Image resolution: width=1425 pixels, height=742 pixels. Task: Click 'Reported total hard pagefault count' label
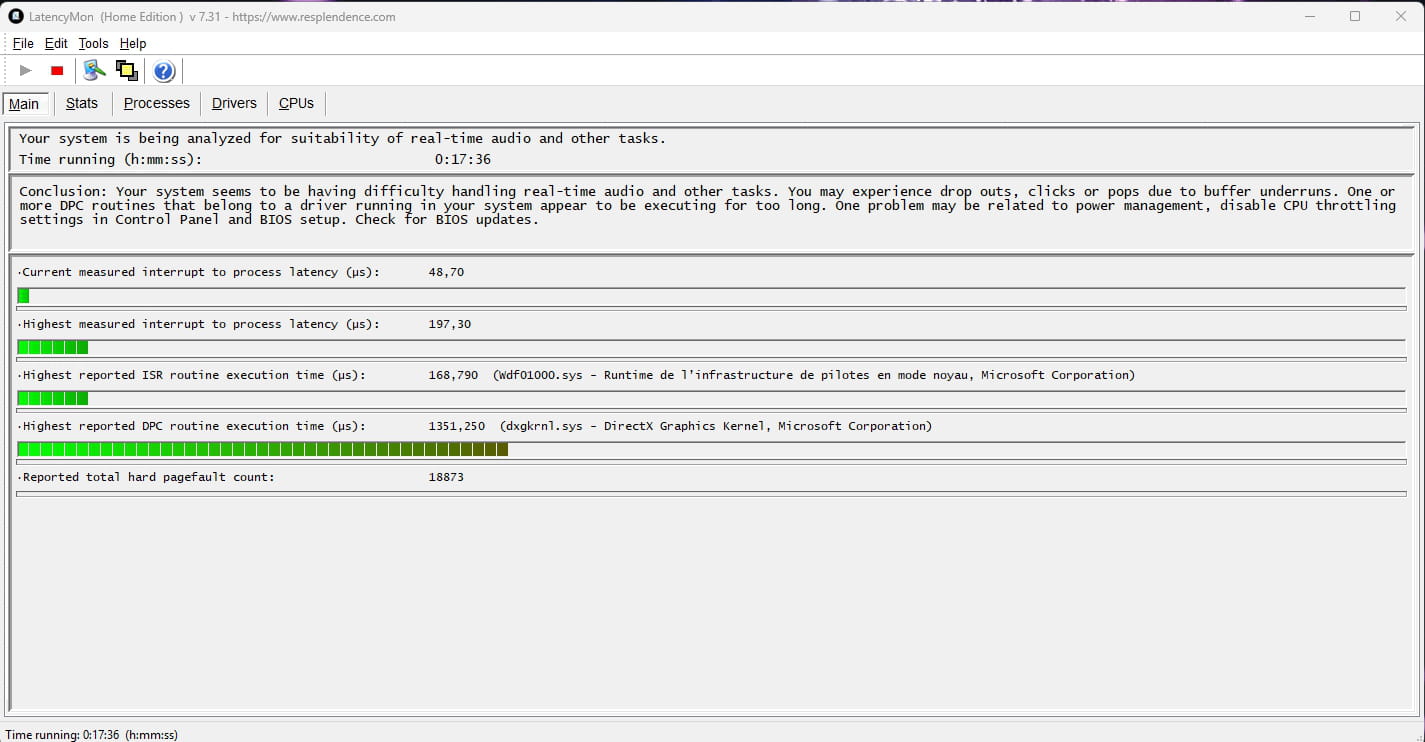(147, 477)
